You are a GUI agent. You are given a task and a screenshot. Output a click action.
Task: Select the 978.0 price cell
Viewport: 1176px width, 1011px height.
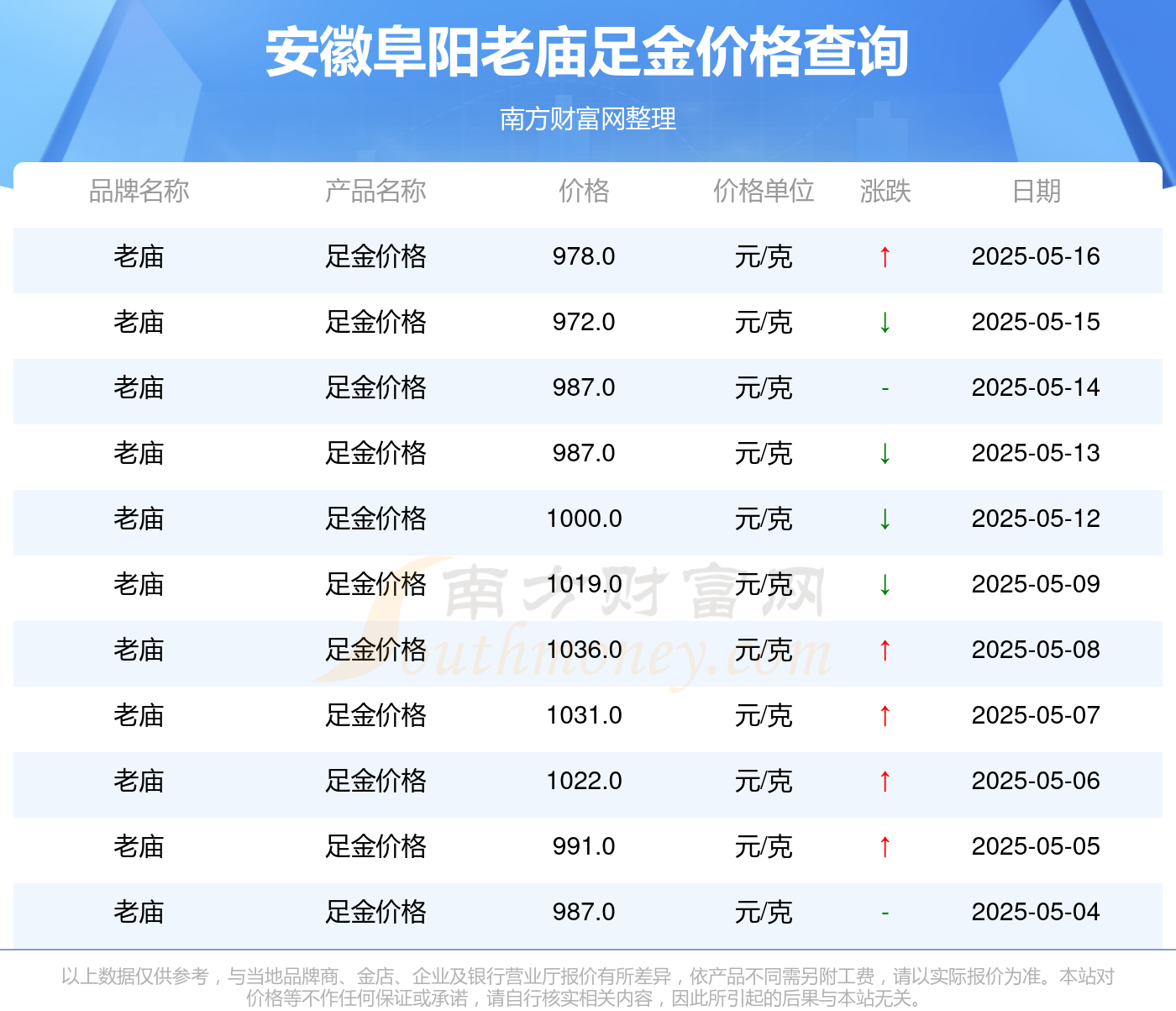(x=584, y=256)
